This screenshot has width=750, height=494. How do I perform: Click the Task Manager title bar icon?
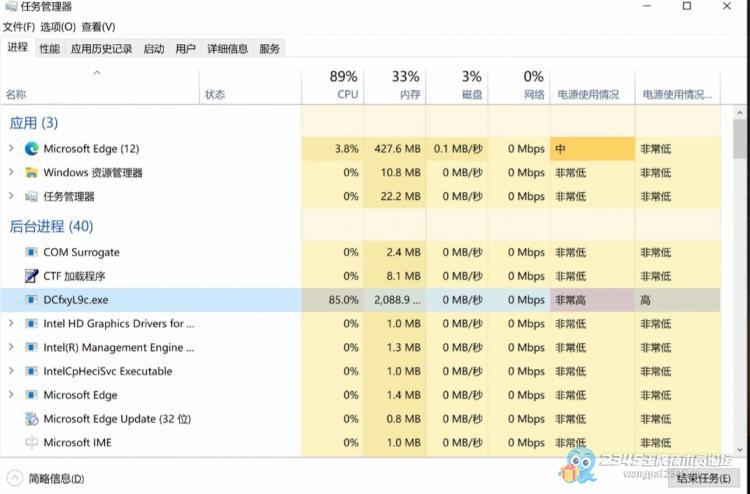tap(11, 6)
